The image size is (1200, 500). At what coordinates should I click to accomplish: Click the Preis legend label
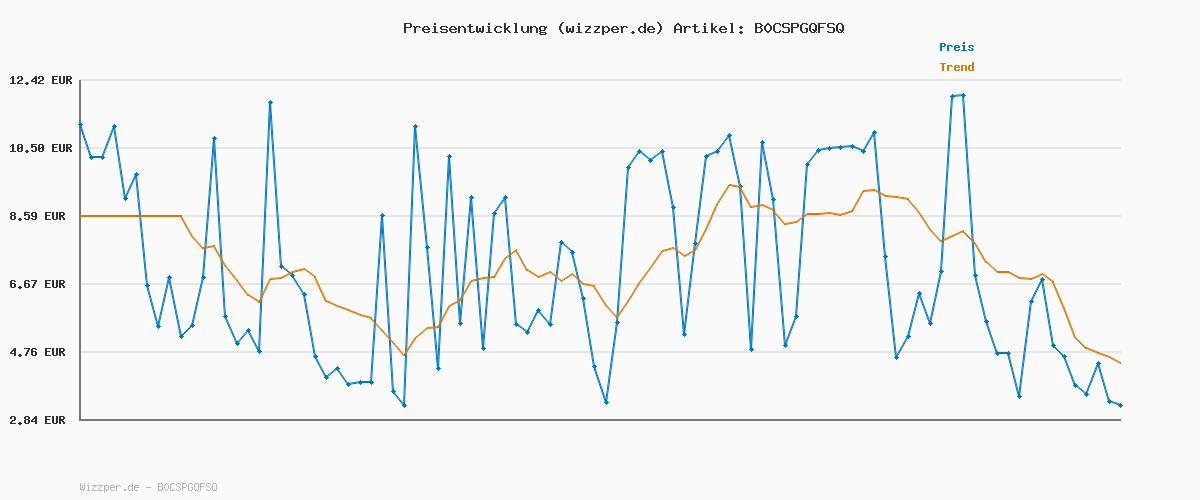click(956, 47)
